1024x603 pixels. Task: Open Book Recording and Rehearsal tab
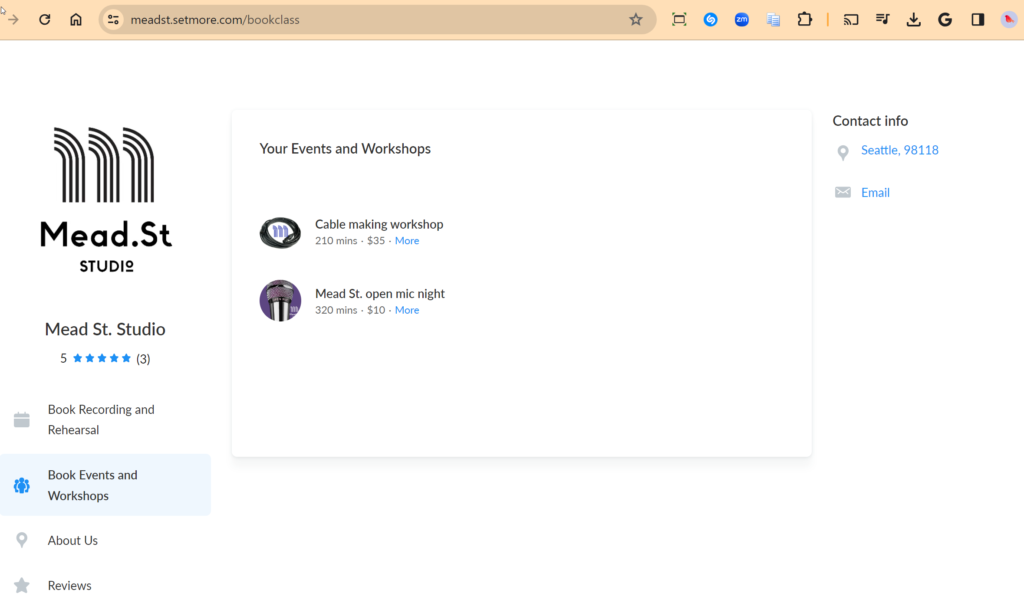tap(101, 419)
